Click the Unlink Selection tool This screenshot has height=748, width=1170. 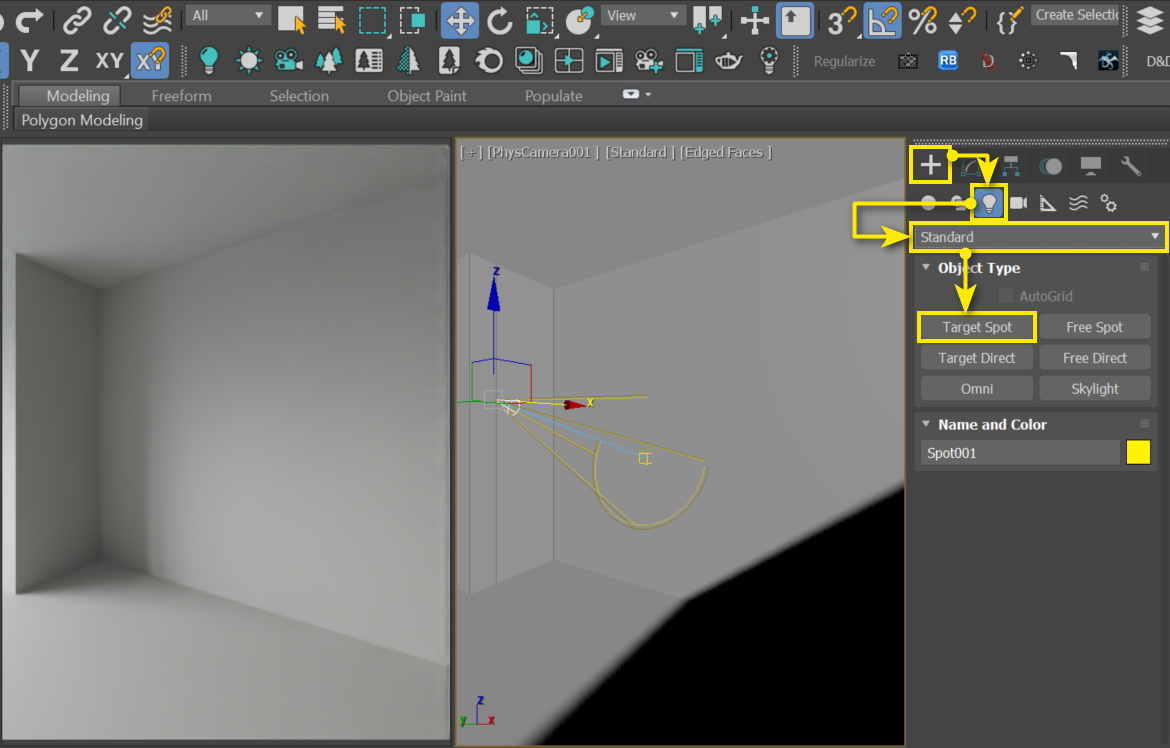coord(116,20)
